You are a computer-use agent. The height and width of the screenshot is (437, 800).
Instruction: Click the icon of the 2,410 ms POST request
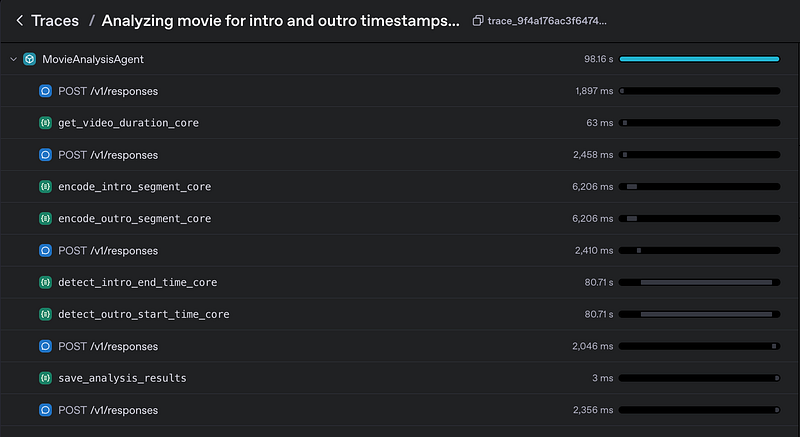coord(45,250)
